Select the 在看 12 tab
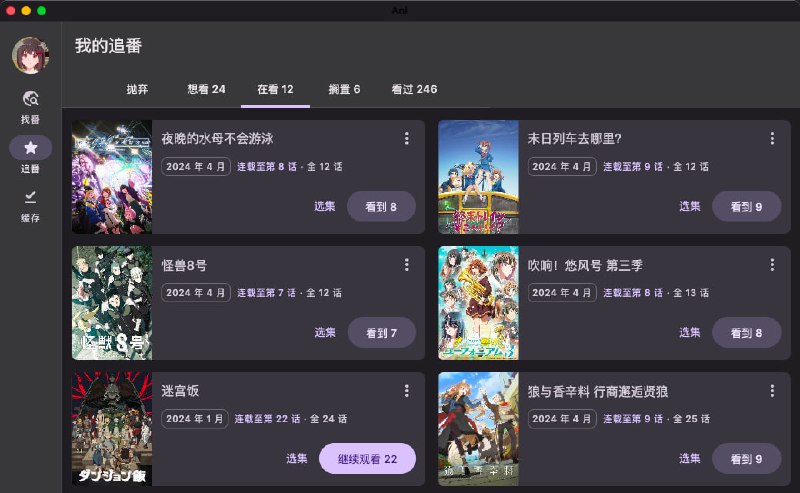The height and width of the screenshot is (493, 800). [x=276, y=89]
